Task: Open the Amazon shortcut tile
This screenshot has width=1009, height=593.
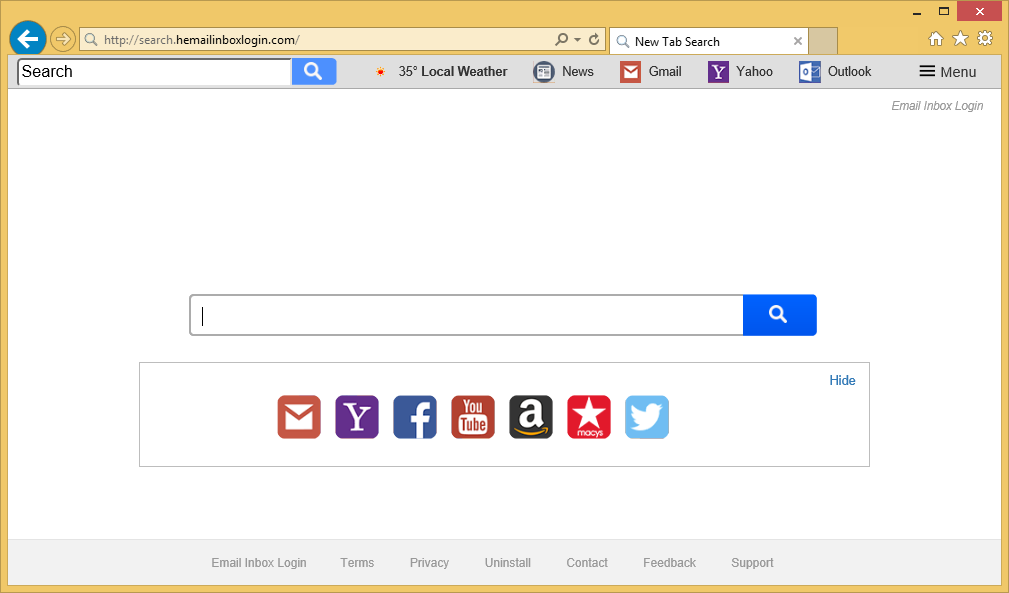Action: coord(531,417)
